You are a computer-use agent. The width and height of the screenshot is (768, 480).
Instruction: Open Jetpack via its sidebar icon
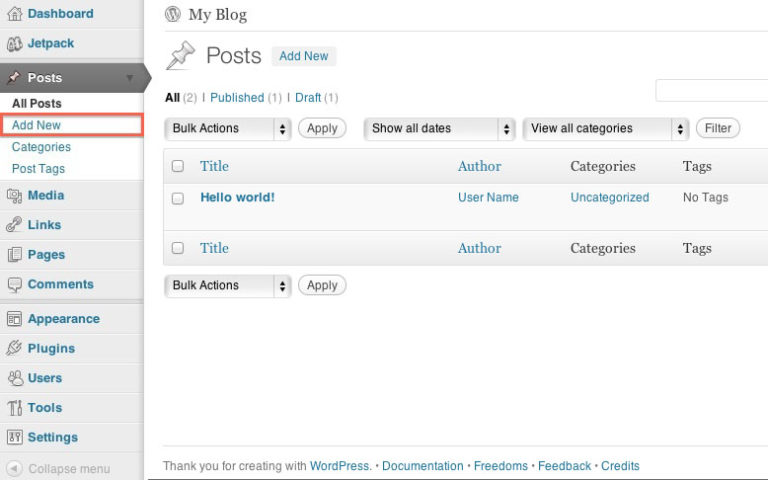click(14, 44)
